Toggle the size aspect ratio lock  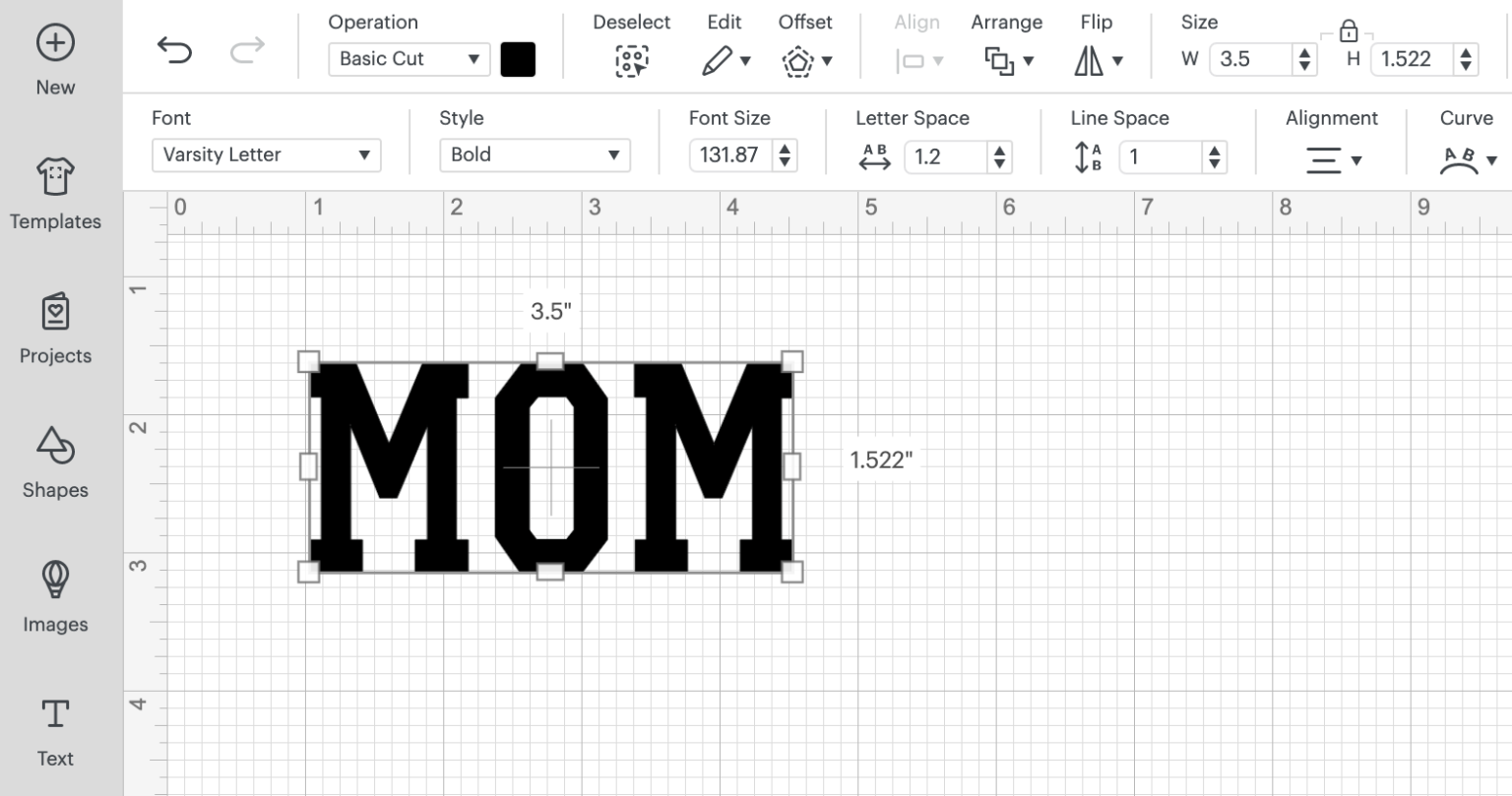point(1349,31)
